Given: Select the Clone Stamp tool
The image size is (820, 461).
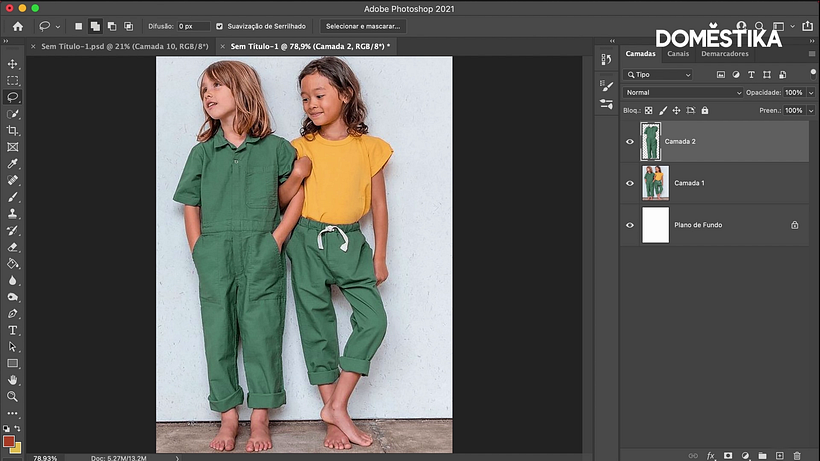Looking at the screenshot, I should [x=13, y=214].
